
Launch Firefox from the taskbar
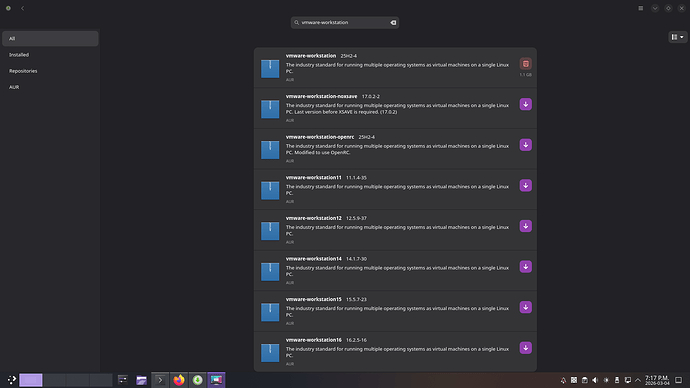point(179,380)
